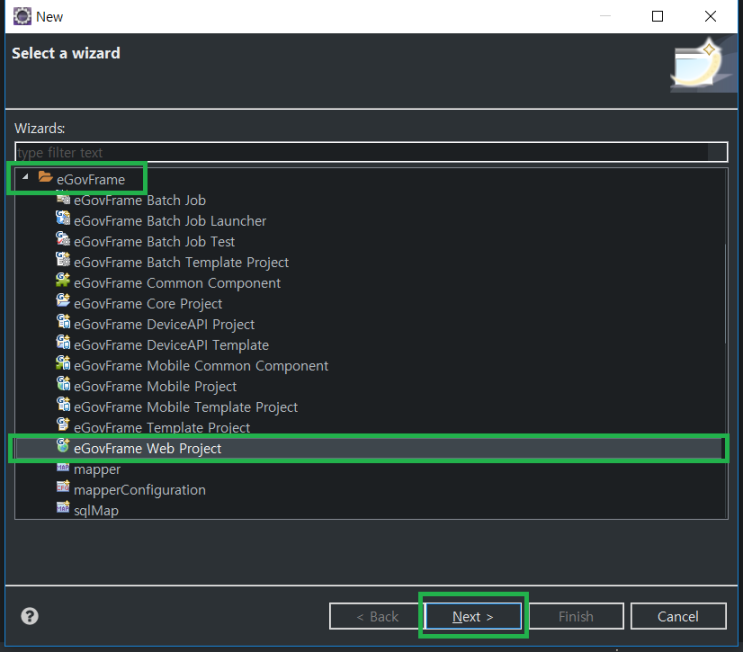Select eGovFrame Batch Template Project text

[181, 263]
